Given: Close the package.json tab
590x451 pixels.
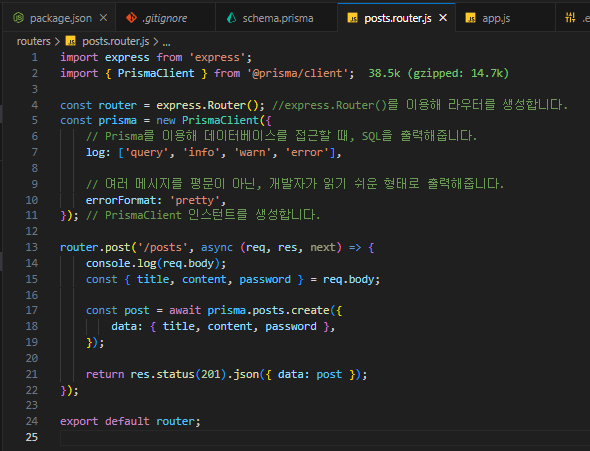Looking at the screenshot, I should point(103,18).
